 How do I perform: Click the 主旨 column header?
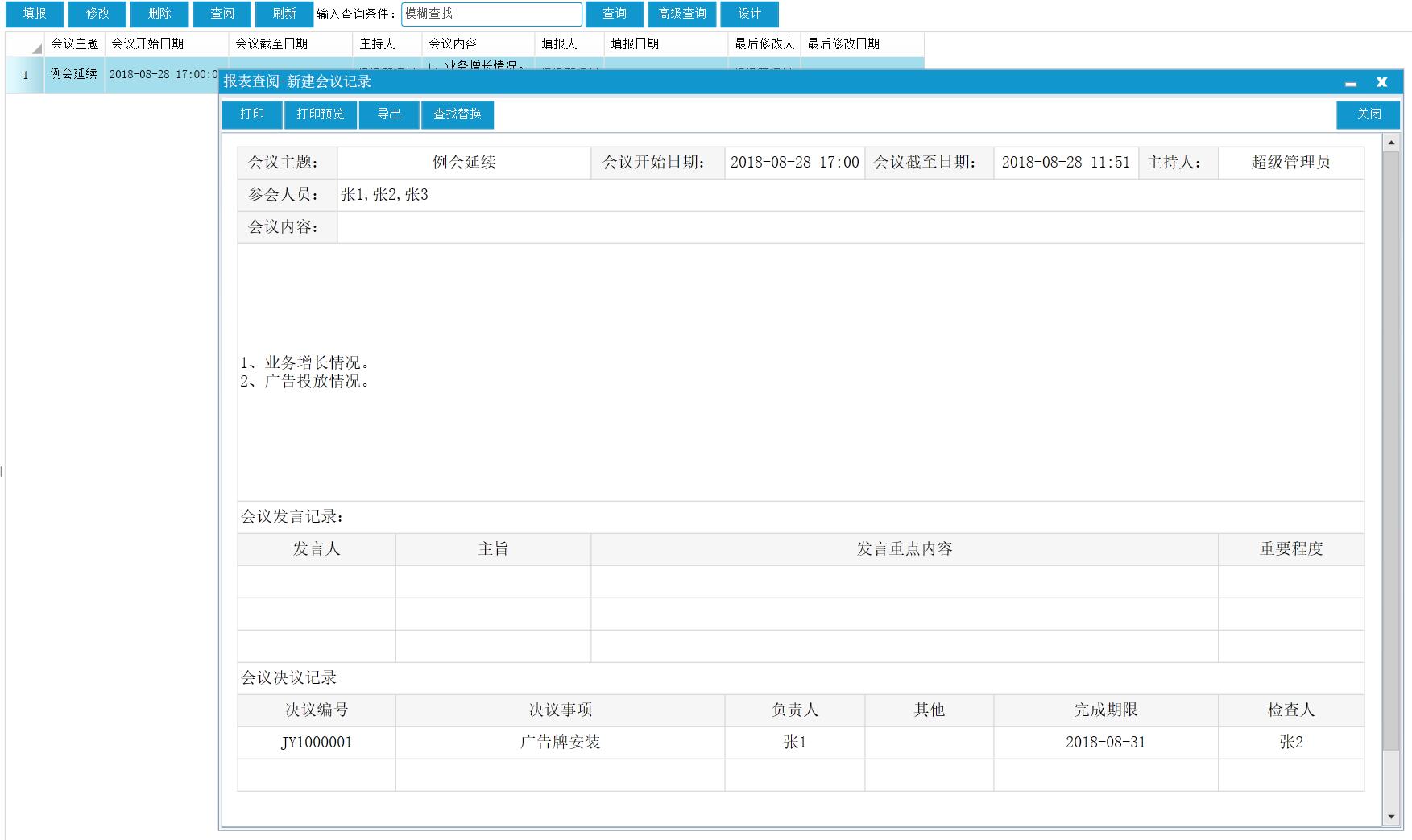pos(493,549)
